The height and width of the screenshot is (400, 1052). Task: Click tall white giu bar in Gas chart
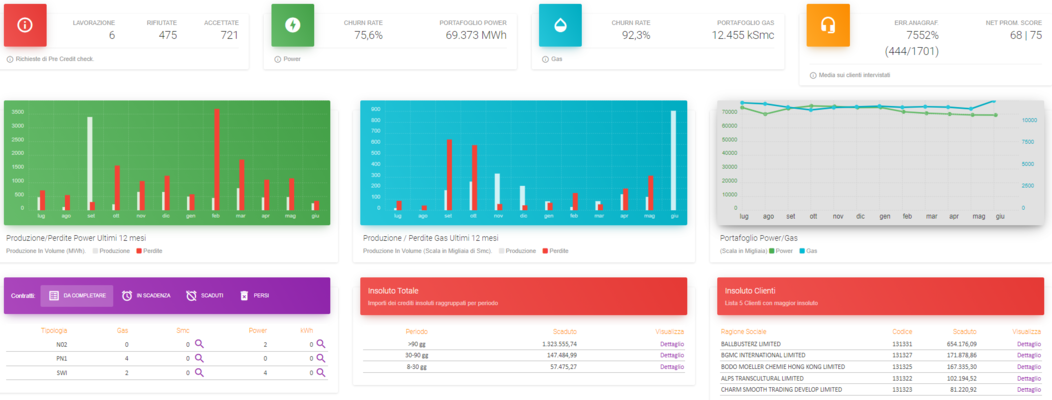(673, 160)
